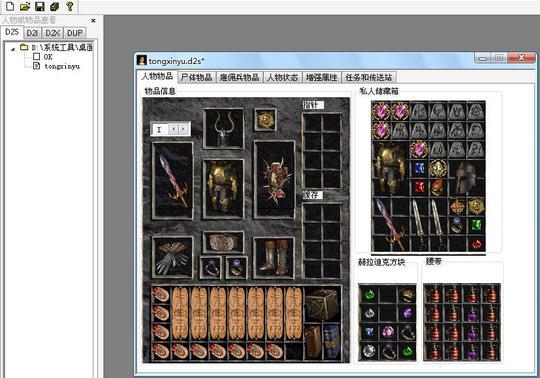Open the 任务和传送站 tab

[x=368, y=77]
